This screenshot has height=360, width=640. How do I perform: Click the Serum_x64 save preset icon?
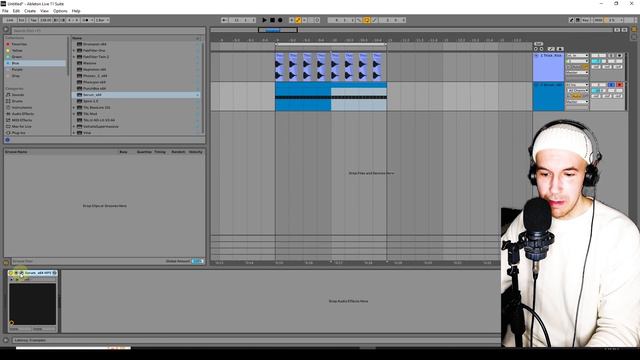pyautogui.click(x=54, y=273)
